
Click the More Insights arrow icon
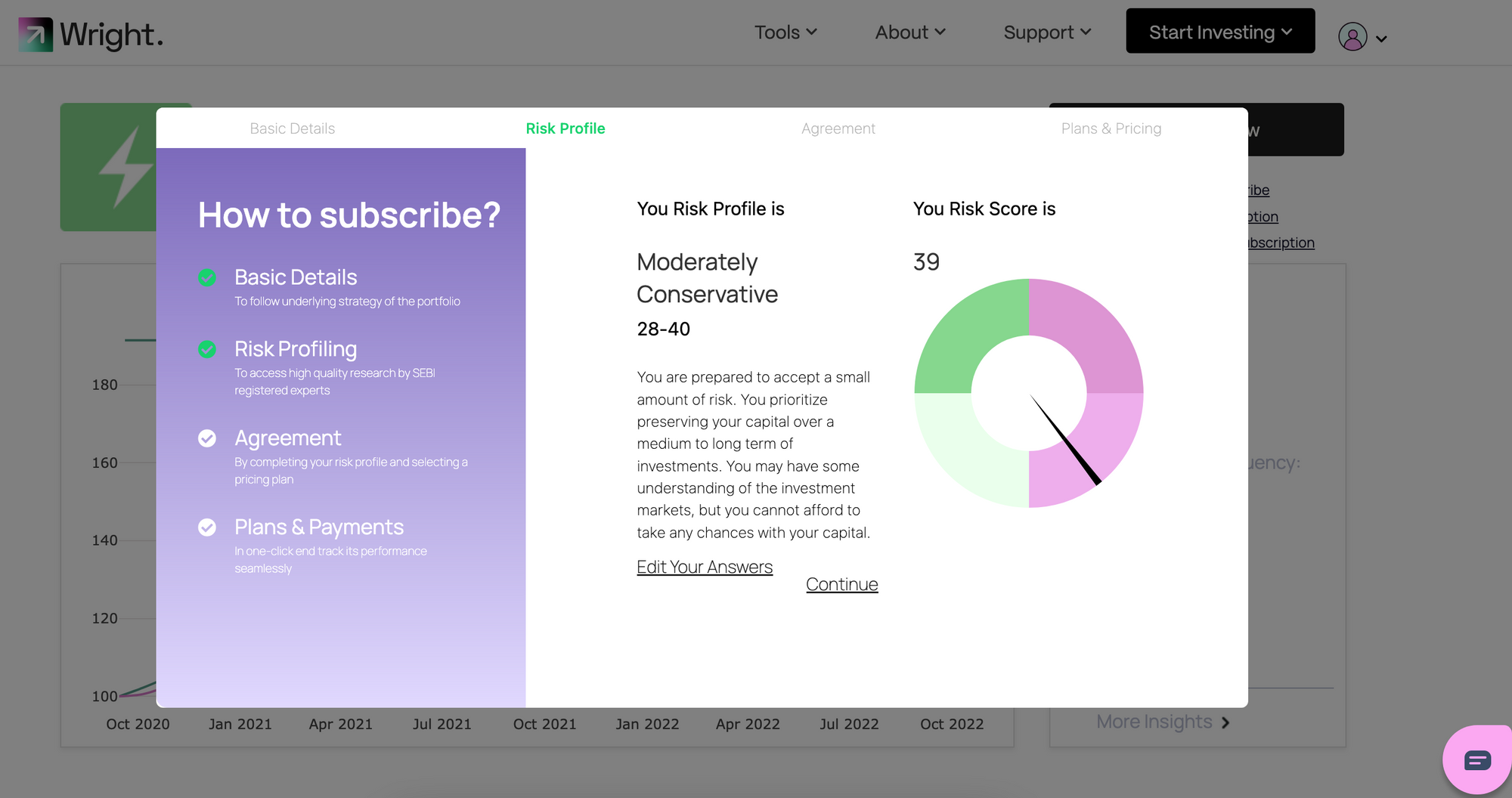click(1225, 723)
